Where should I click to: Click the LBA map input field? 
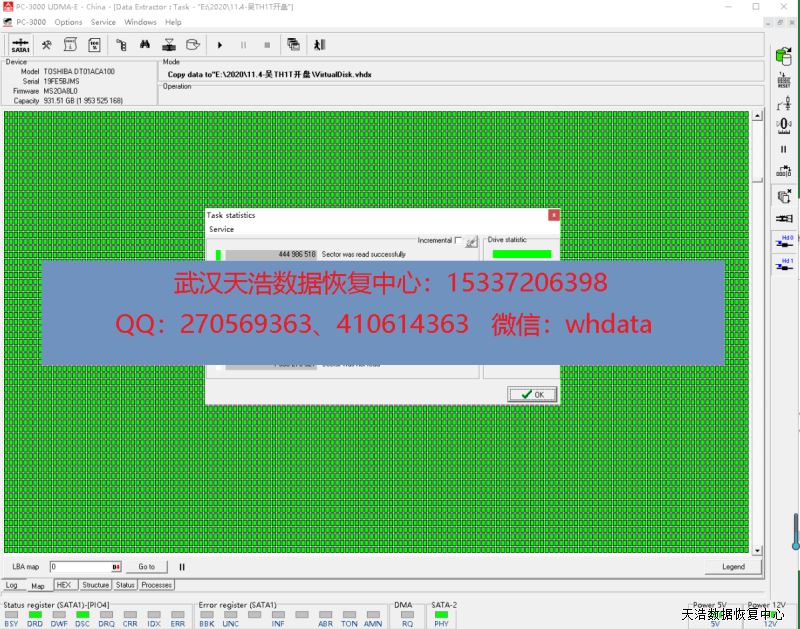click(x=84, y=566)
